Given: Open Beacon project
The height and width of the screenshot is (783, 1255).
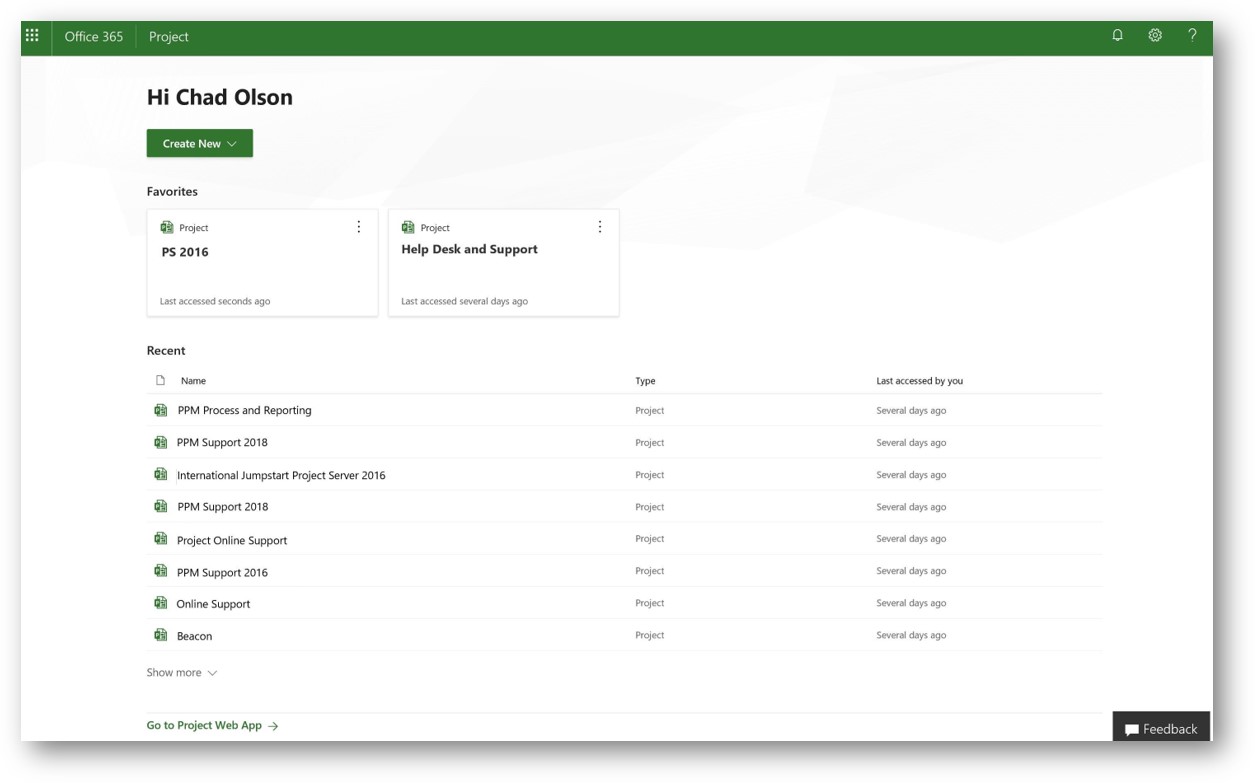Looking at the screenshot, I should [194, 636].
